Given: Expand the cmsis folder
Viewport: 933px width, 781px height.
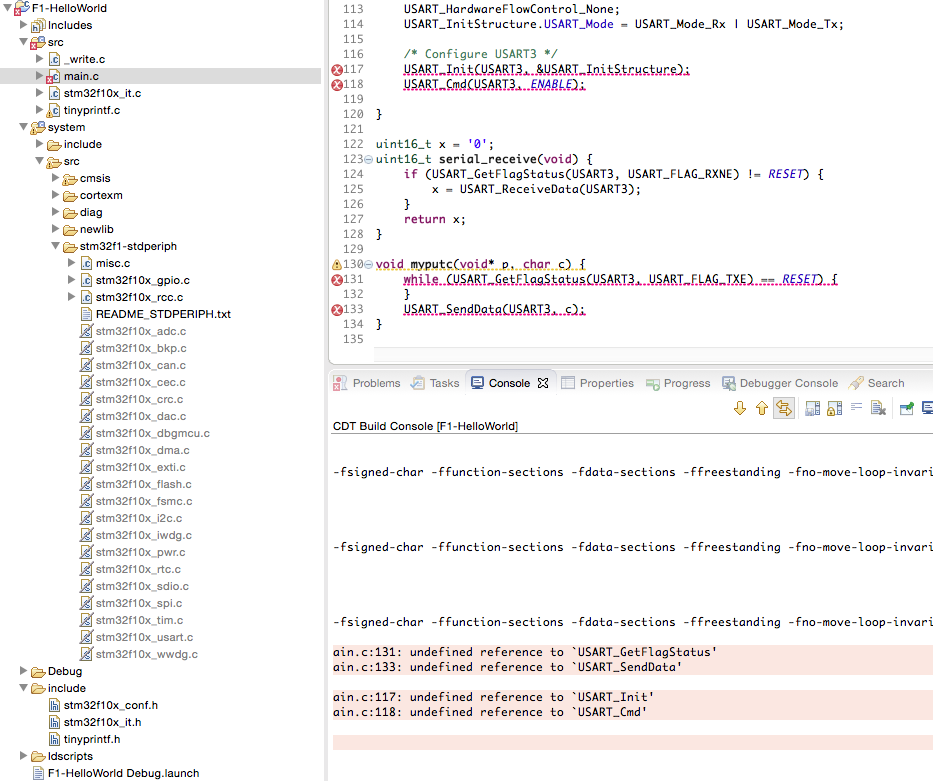Looking at the screenshot, I should tap(55, 178).
